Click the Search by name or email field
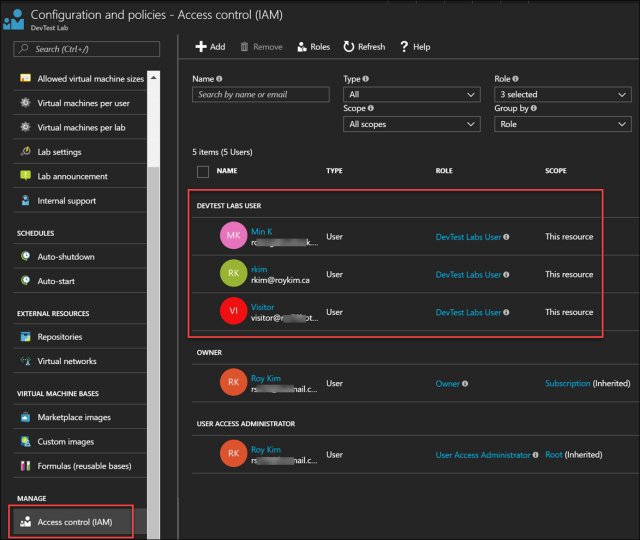Image resolution: width=640 pixels, height=540 pixels. pyautogui.click(x=260, y=94)
